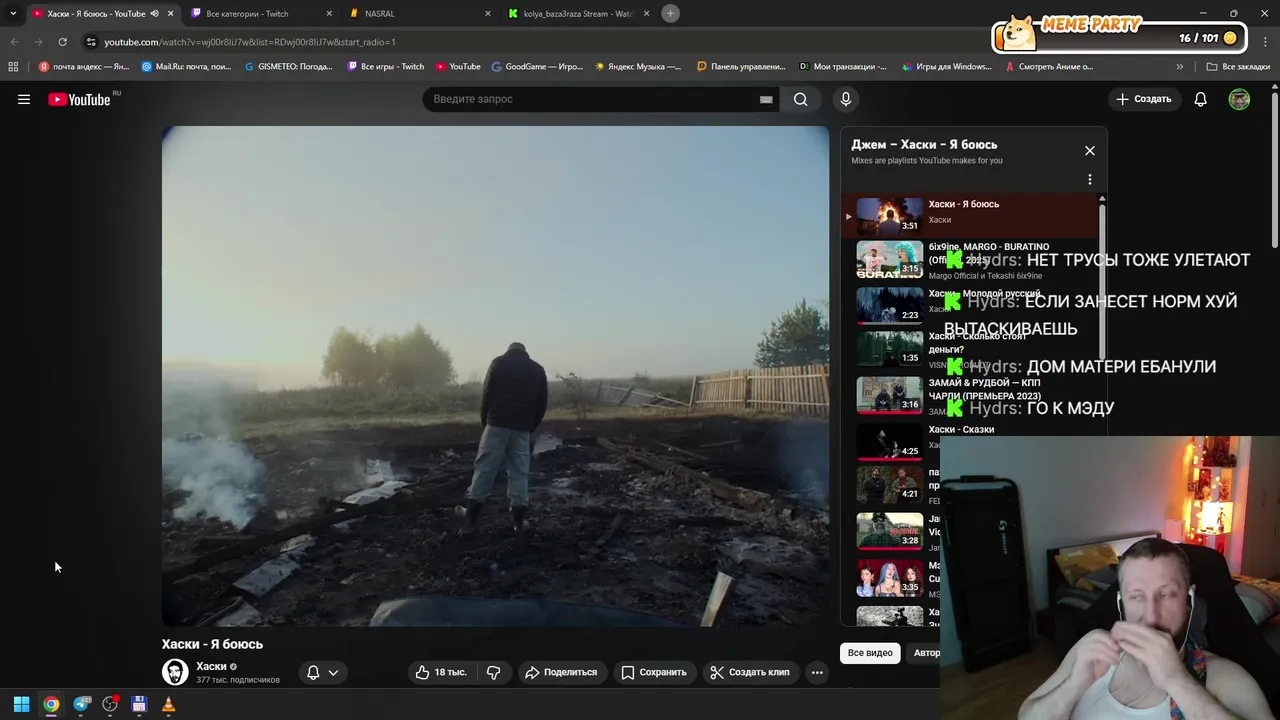The image size is (1280, 720).
Task: Click the search magnifier button
Action: 800,99
